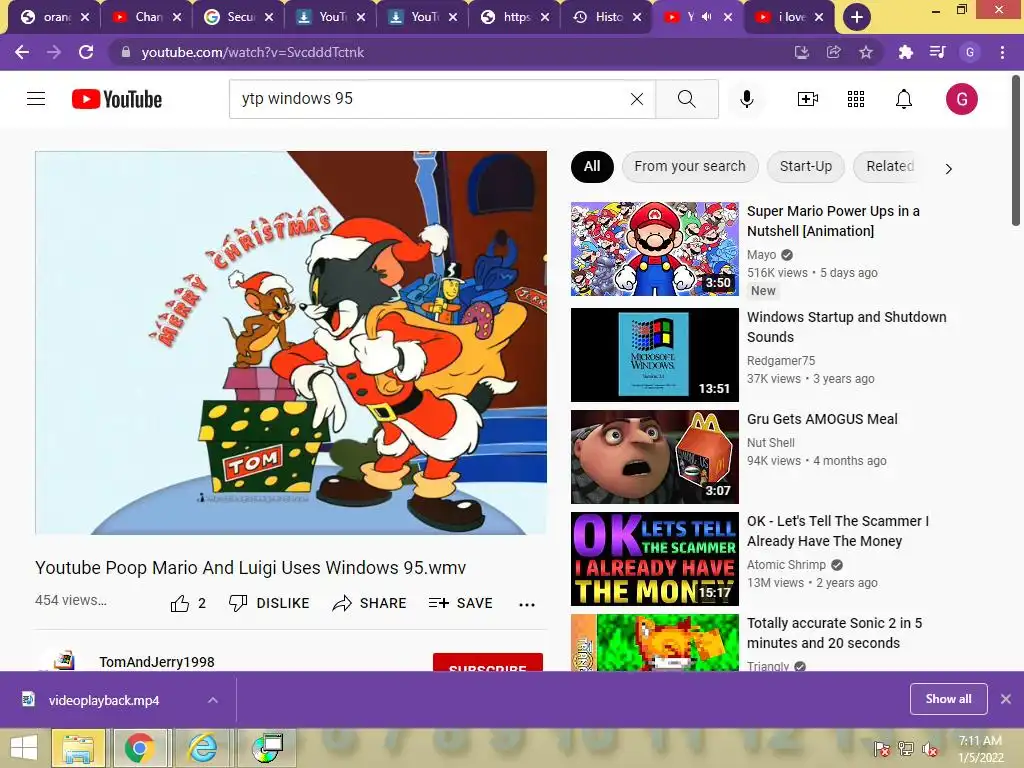Screen dimensions: 1024x768
Task: Switch to the 'Chan' YouTube tab
Action: [x=146, y=17]
